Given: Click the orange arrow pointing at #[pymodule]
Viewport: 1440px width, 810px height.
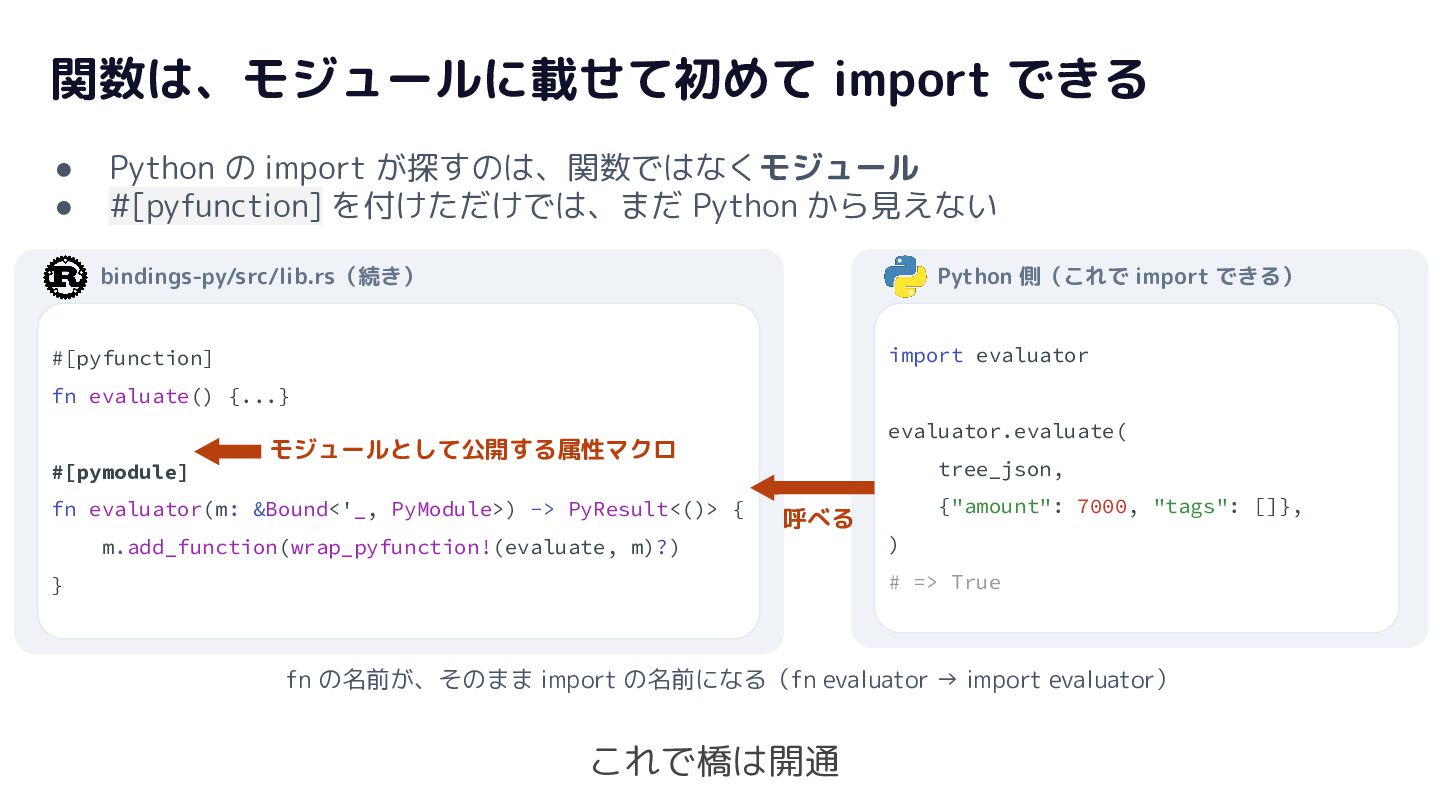Looking at the screenshot, I should coord(227,451).
